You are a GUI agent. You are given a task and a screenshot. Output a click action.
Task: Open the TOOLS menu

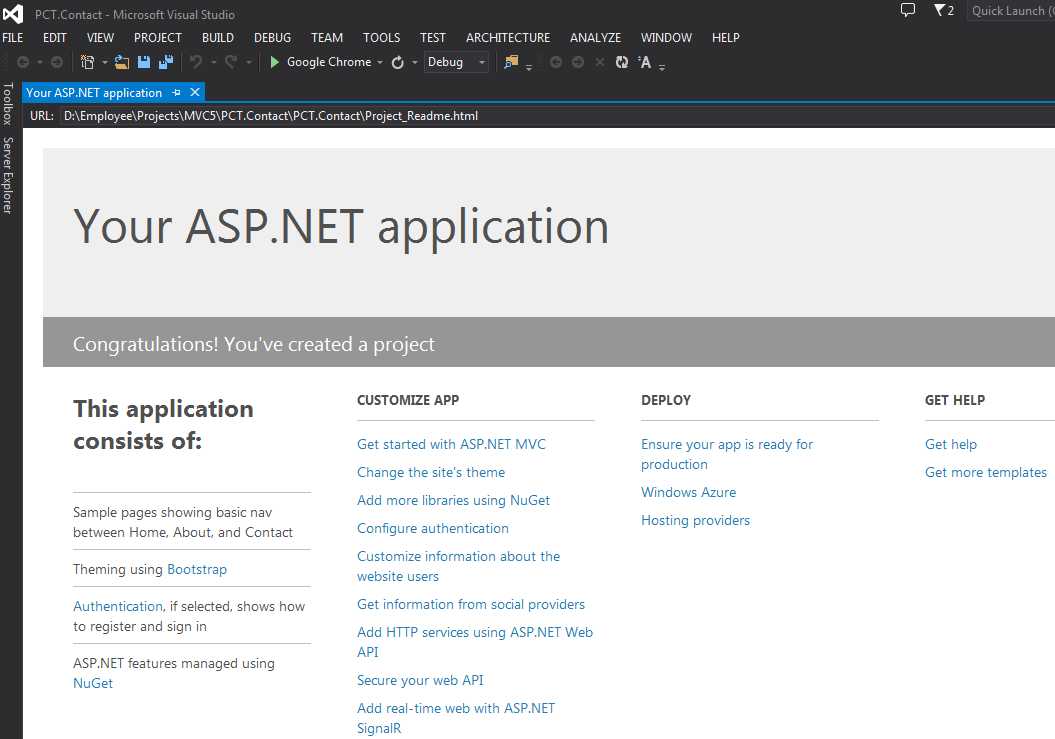tap(381, 38)
